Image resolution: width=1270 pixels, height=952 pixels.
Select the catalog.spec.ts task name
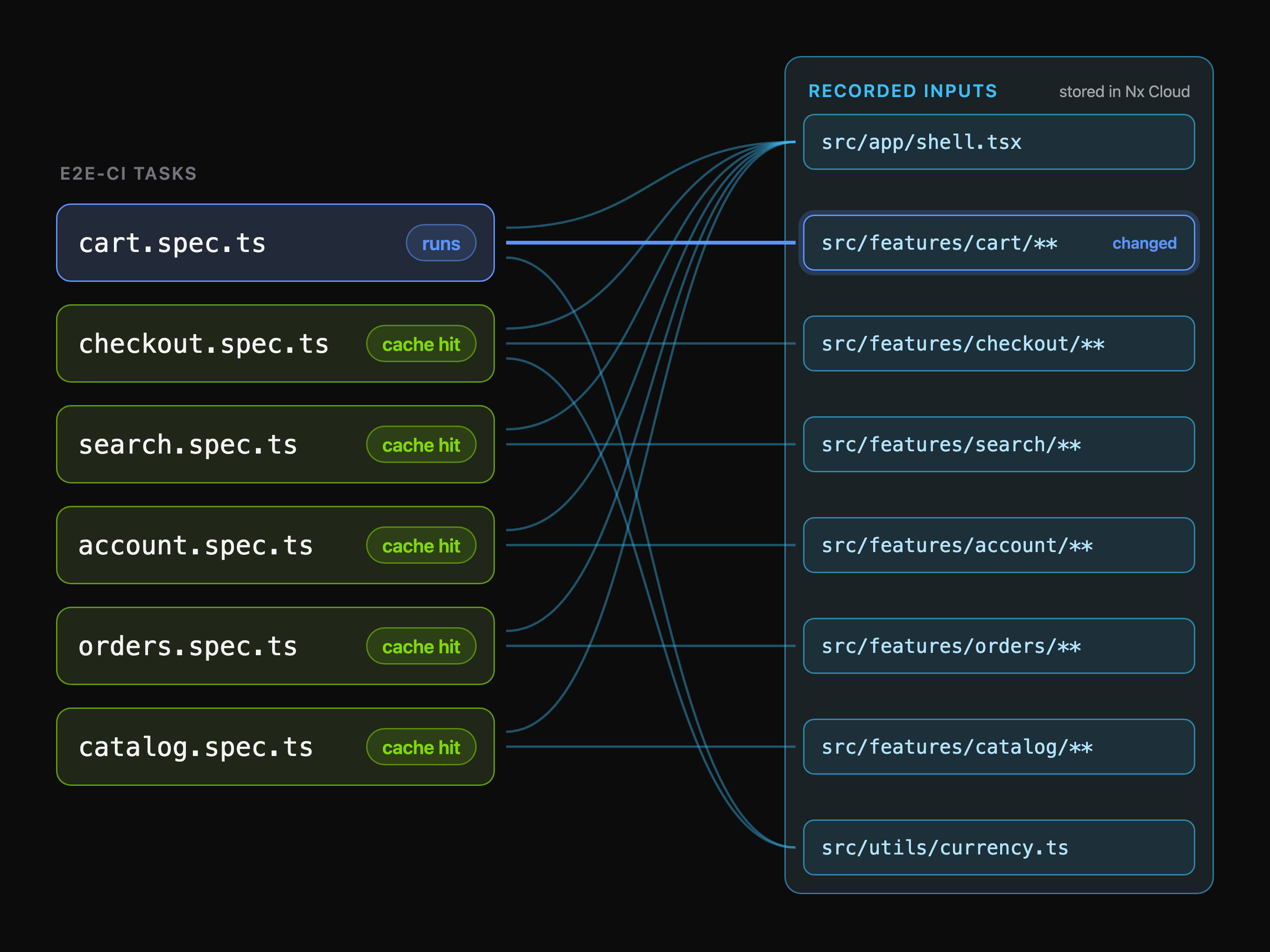(196, 748)
